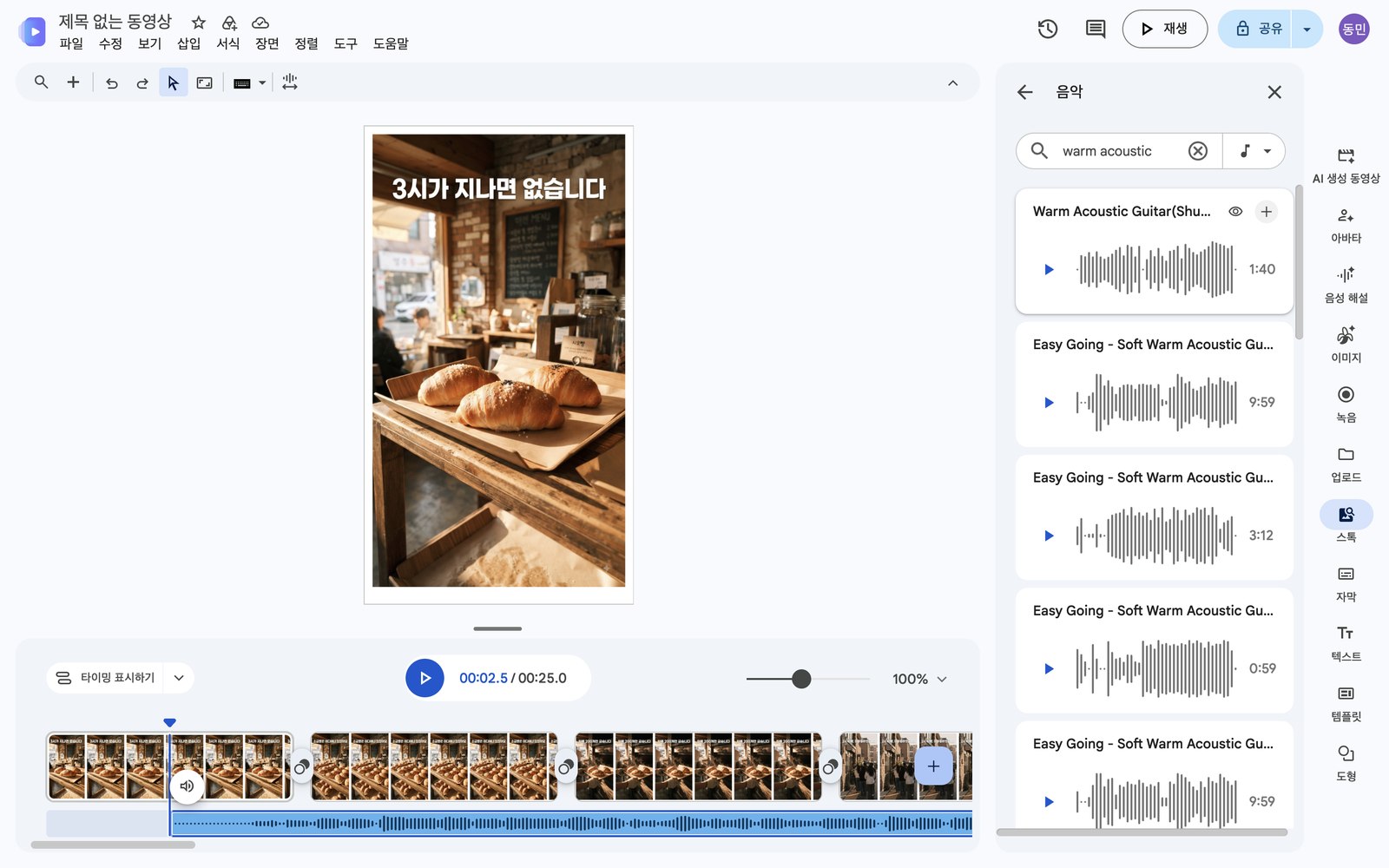Open version history clock icon

point(1048,29)
